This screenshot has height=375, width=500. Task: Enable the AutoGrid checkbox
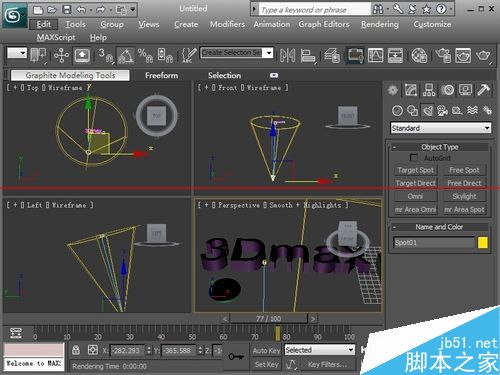tap(414, 157)
